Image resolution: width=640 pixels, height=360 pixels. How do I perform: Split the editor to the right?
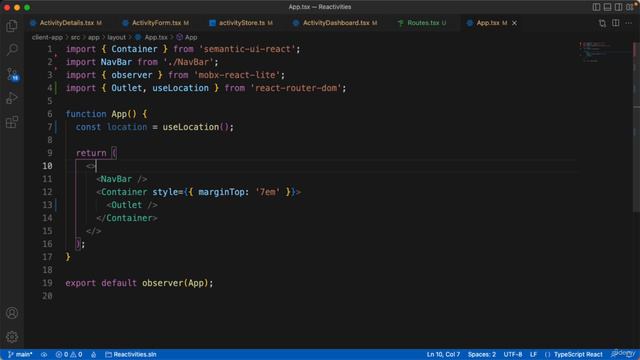616,23
